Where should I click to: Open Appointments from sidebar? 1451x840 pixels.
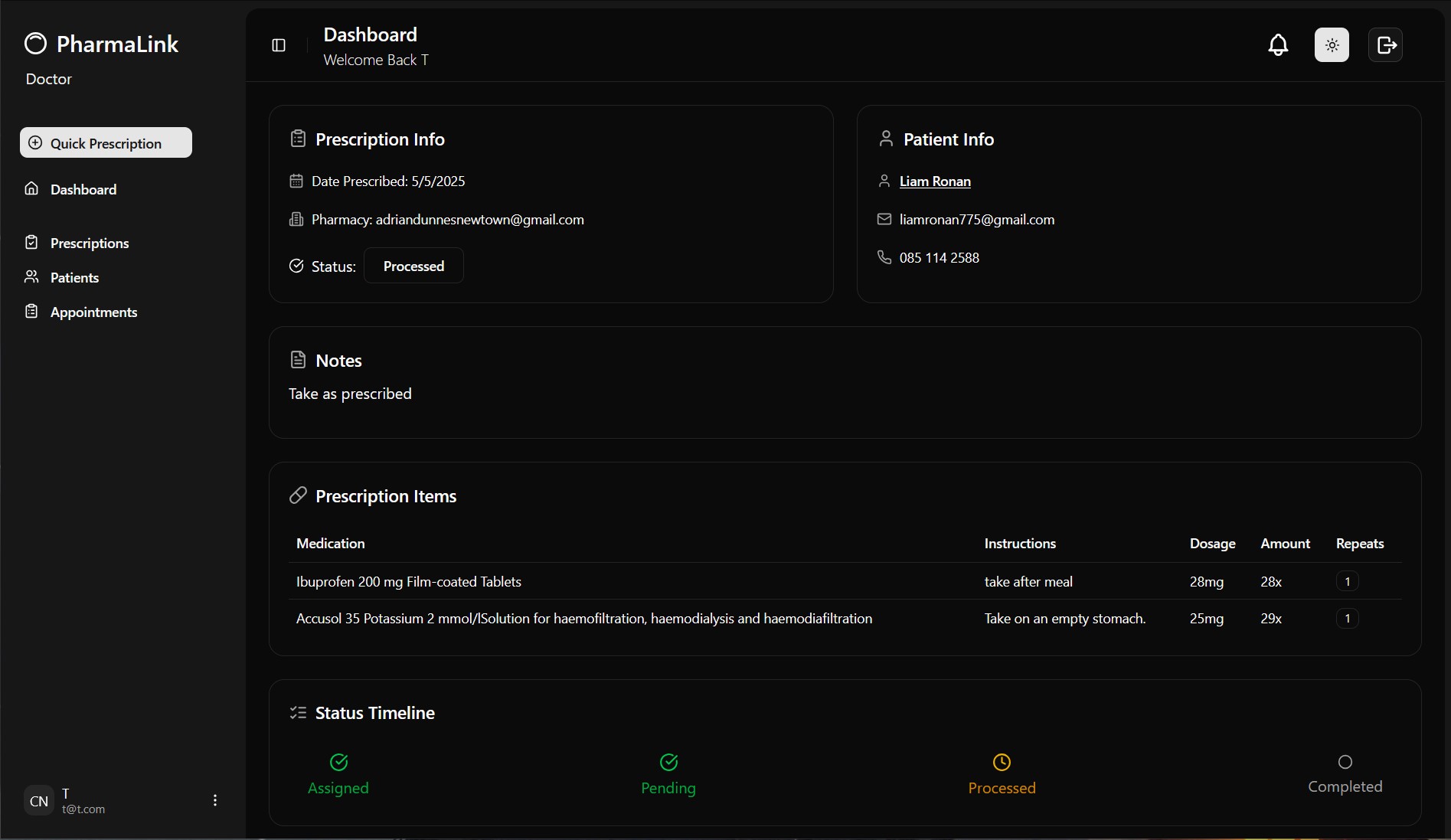click(x=93, y=312)
